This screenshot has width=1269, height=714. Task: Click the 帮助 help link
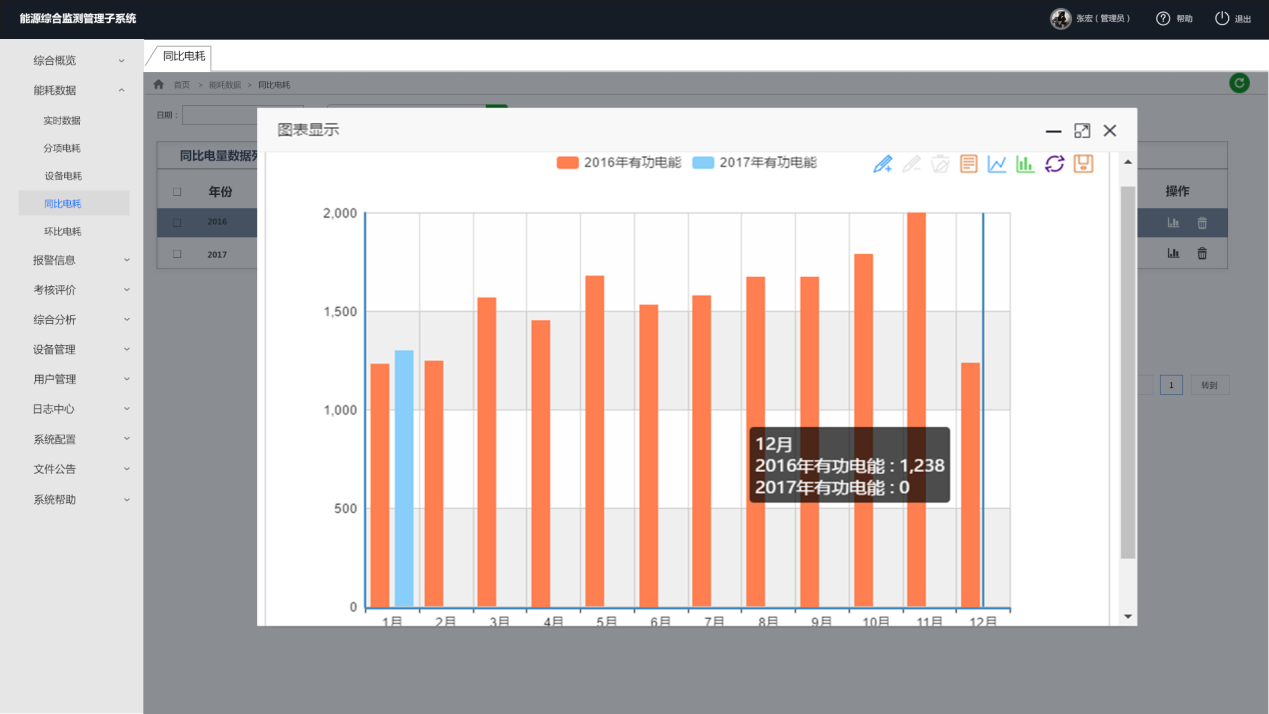click(1174, 19)
